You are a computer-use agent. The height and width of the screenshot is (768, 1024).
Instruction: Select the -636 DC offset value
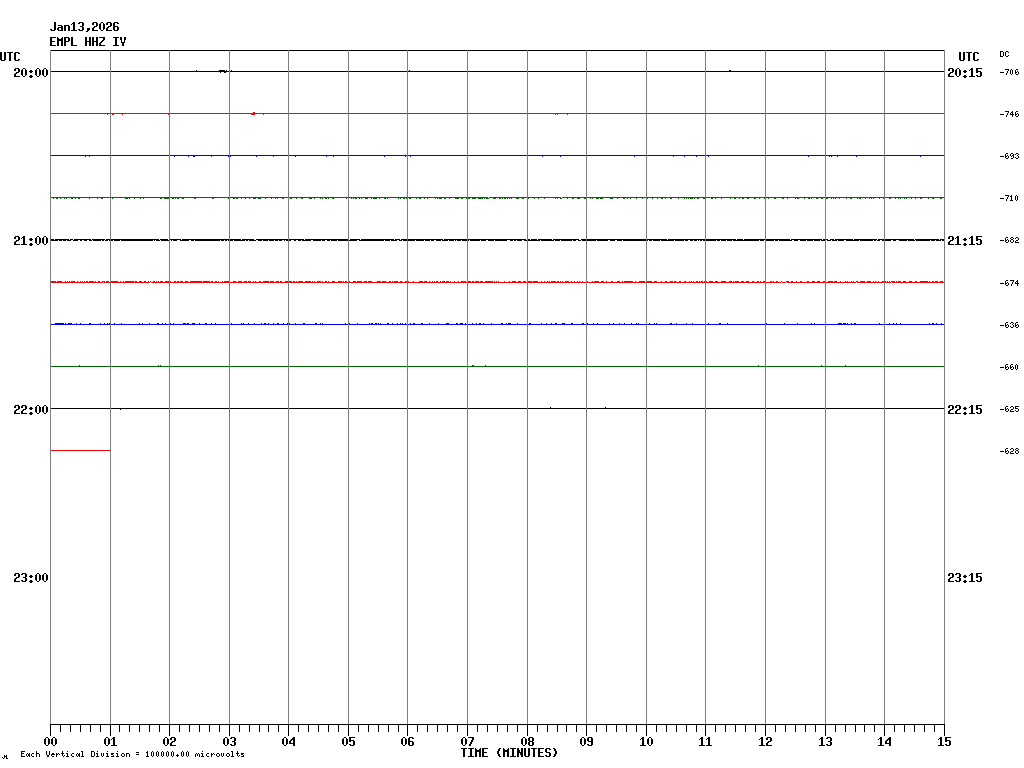(x=1009, y=326)
